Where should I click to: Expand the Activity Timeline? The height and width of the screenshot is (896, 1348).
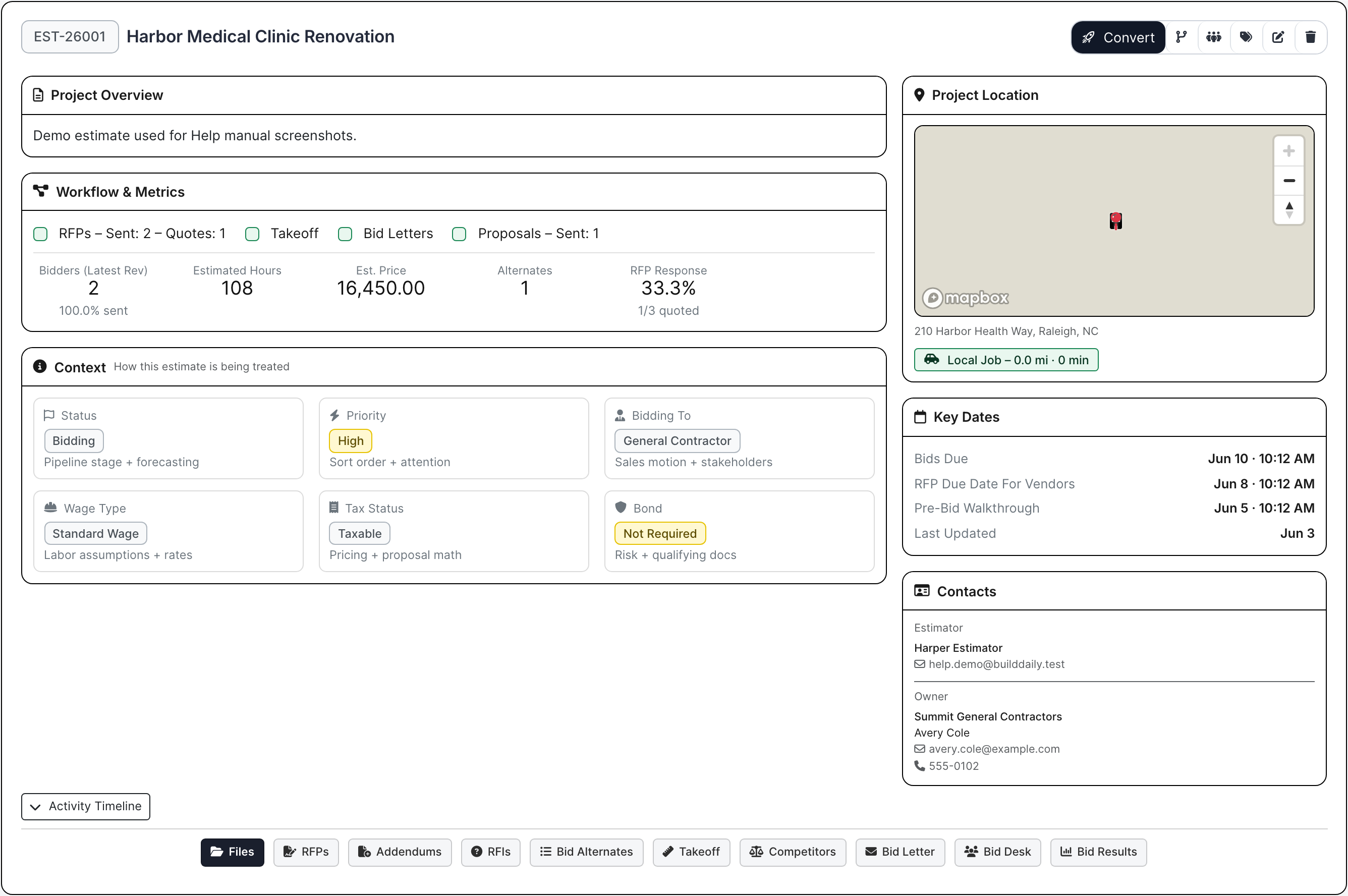[x=86, y=806]
